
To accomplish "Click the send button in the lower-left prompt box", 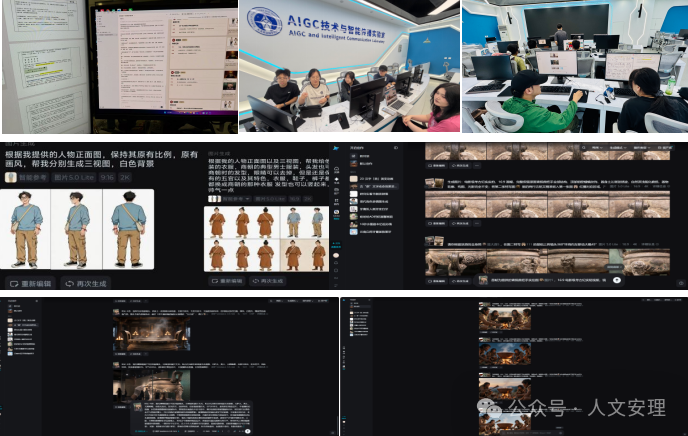I will click(247, 431).
